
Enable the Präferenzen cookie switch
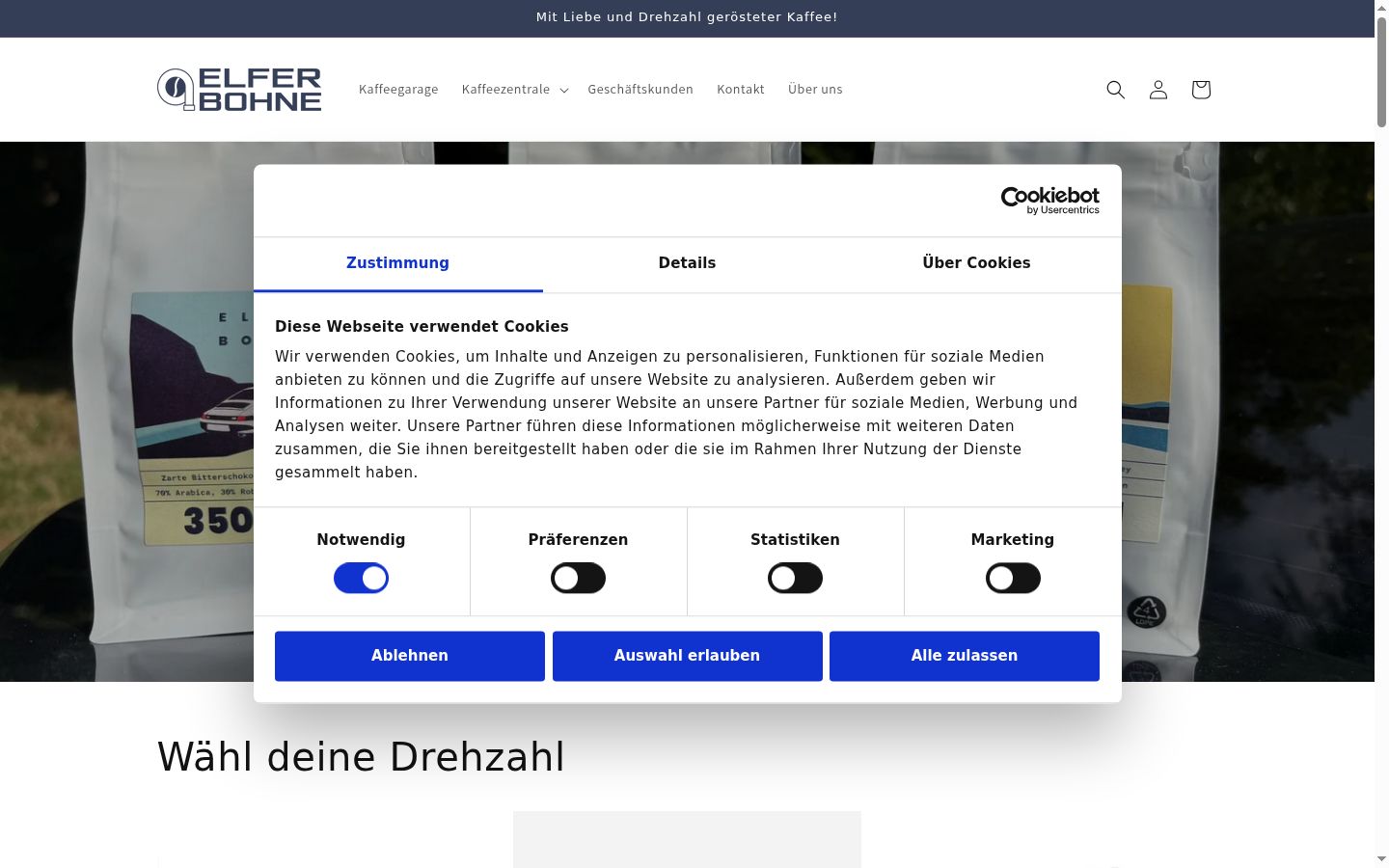point(578,579)
